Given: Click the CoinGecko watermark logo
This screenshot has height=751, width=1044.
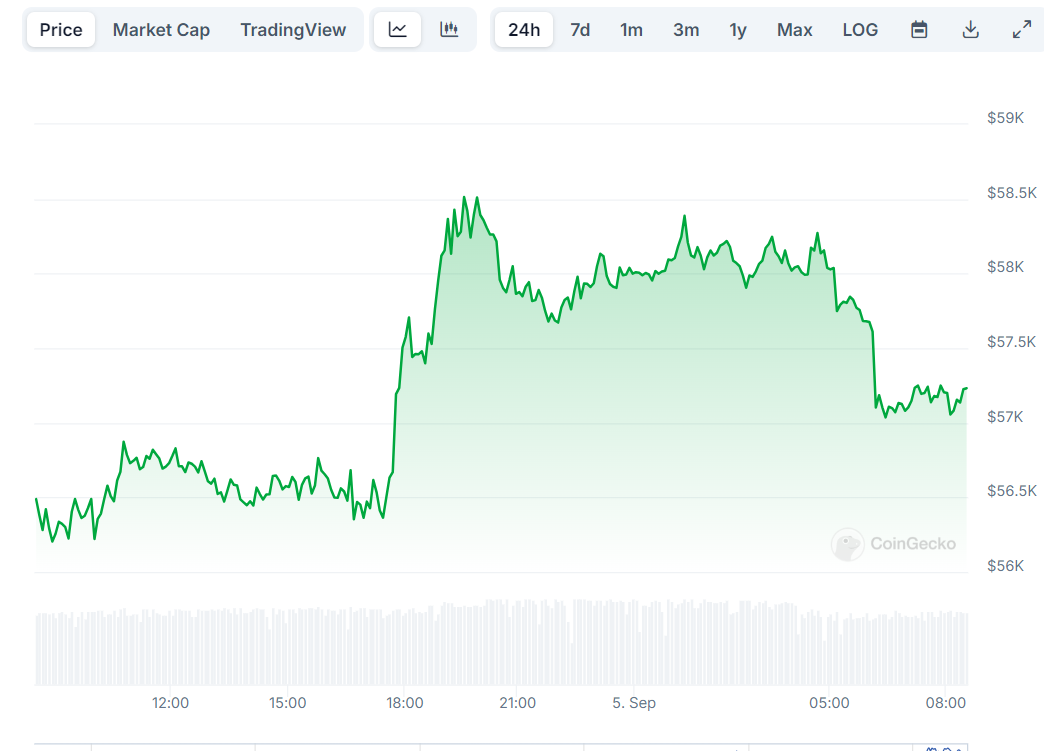Looking at the screenshot, I should [893, 544].
